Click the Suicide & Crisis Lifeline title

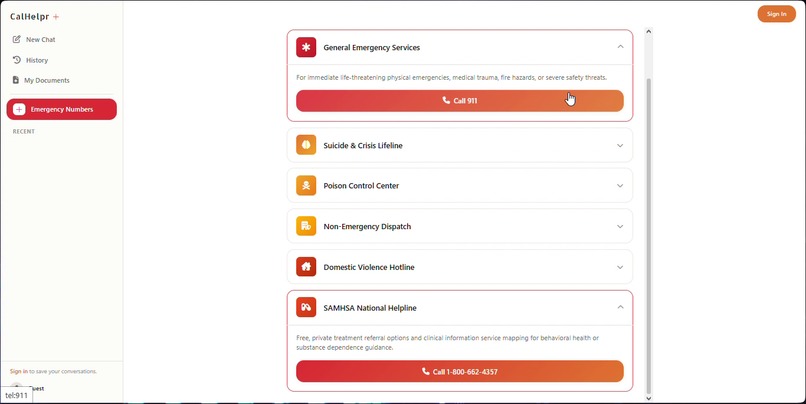[363, 145]
